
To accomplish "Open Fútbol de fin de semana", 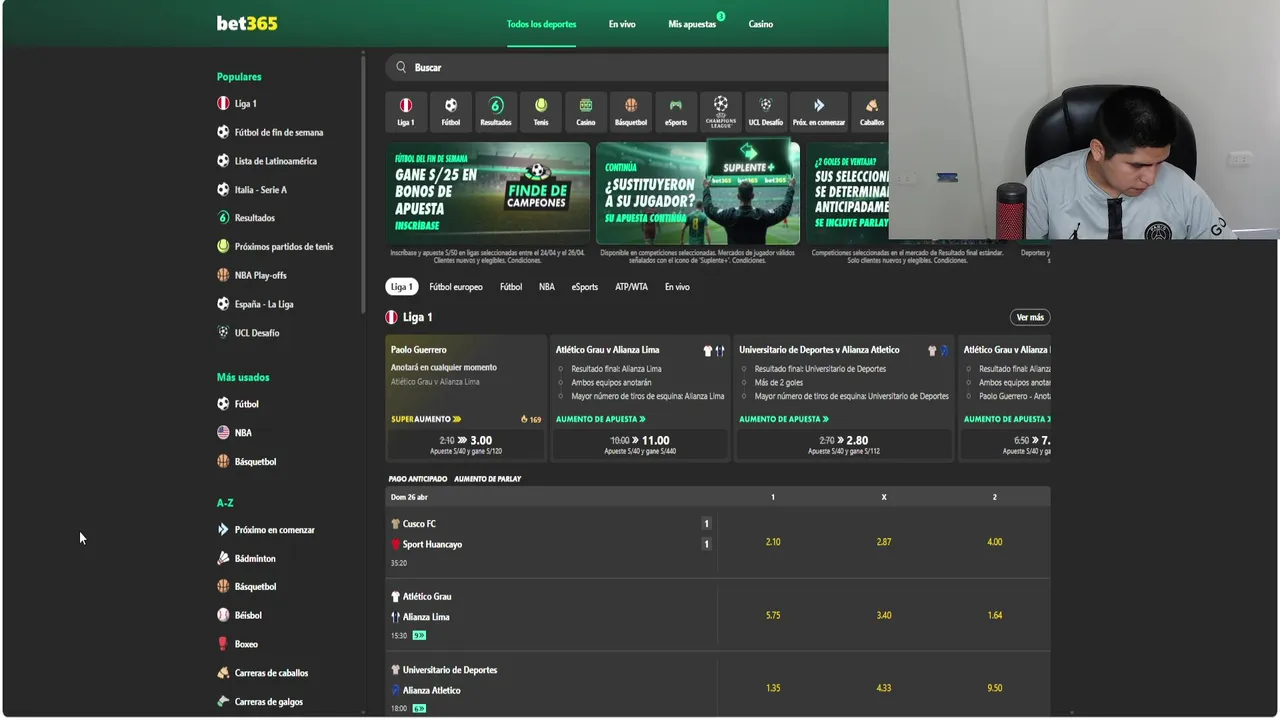I will point(270,132).
